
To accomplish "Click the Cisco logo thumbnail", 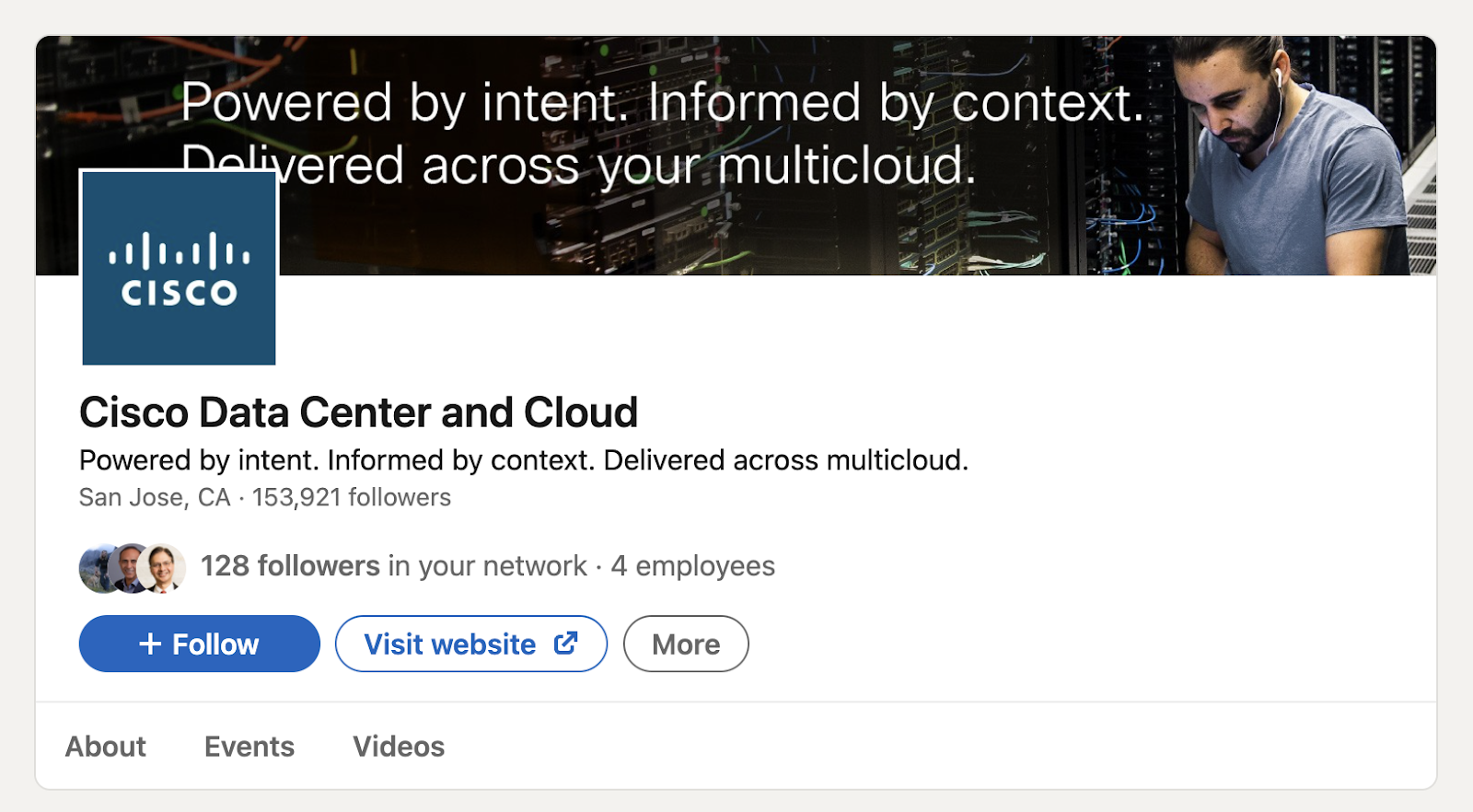I will click(179, 268).
